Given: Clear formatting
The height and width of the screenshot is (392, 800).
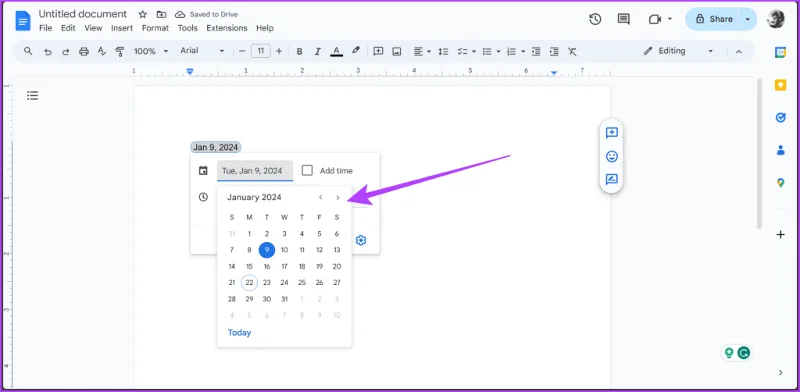Looking at the screenshot, I should [x=572, y=51].
